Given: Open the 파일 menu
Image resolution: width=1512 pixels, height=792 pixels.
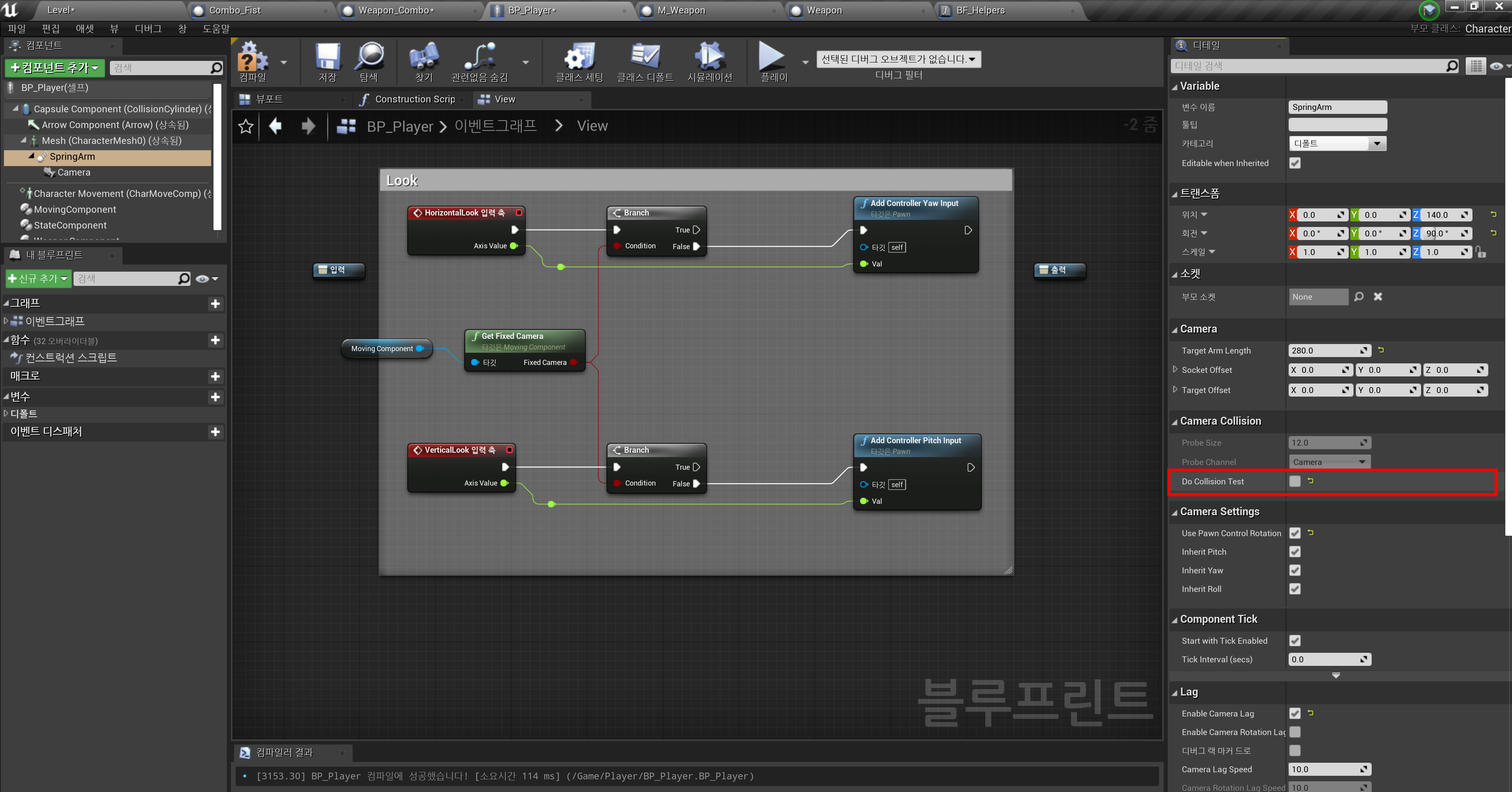Looking at the screenshot, I should [x=17, y=29].
